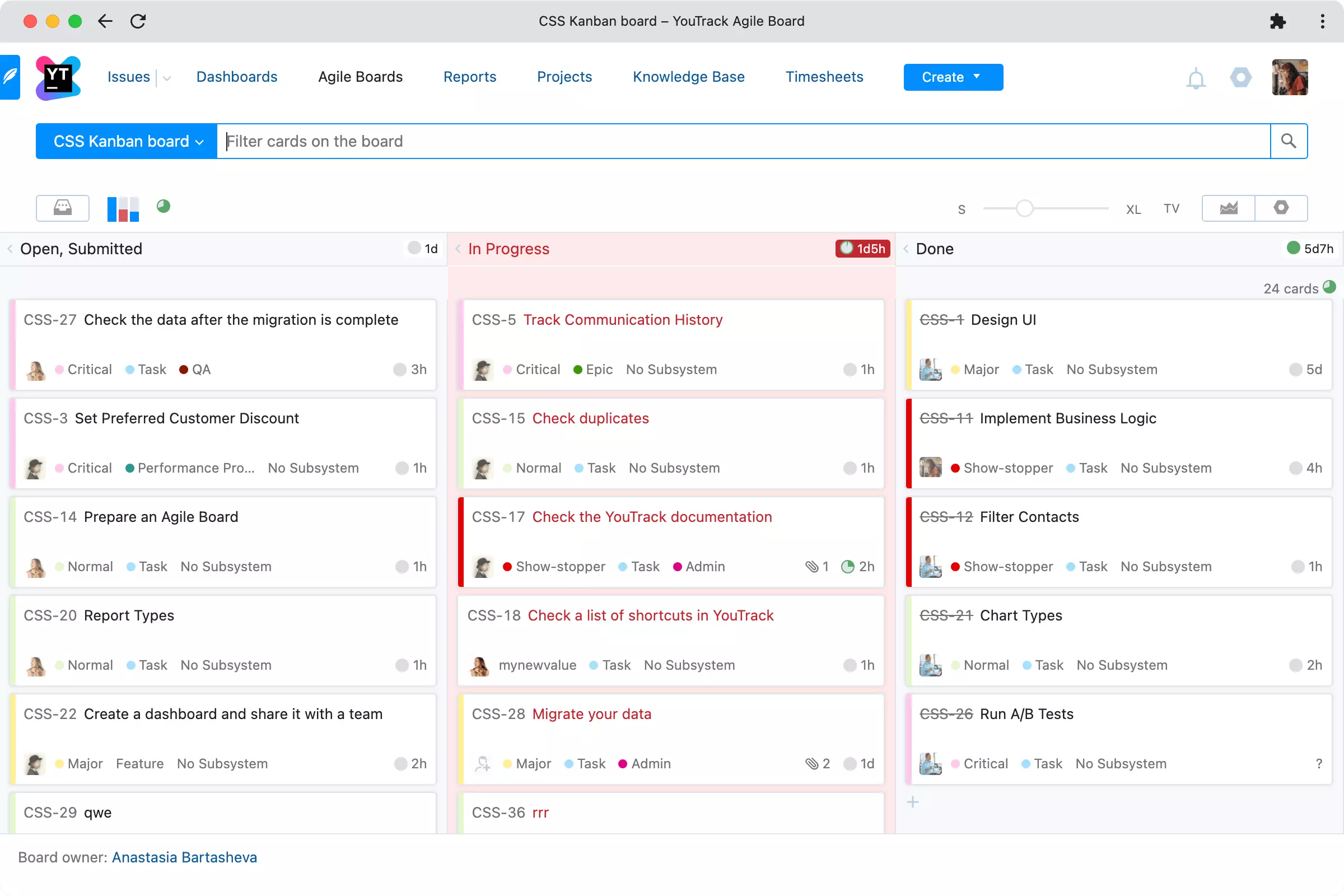Screen dimensions: 1344x896
Task: Expand the CSS Kanban board dropdown
Action: pos(127,141)
